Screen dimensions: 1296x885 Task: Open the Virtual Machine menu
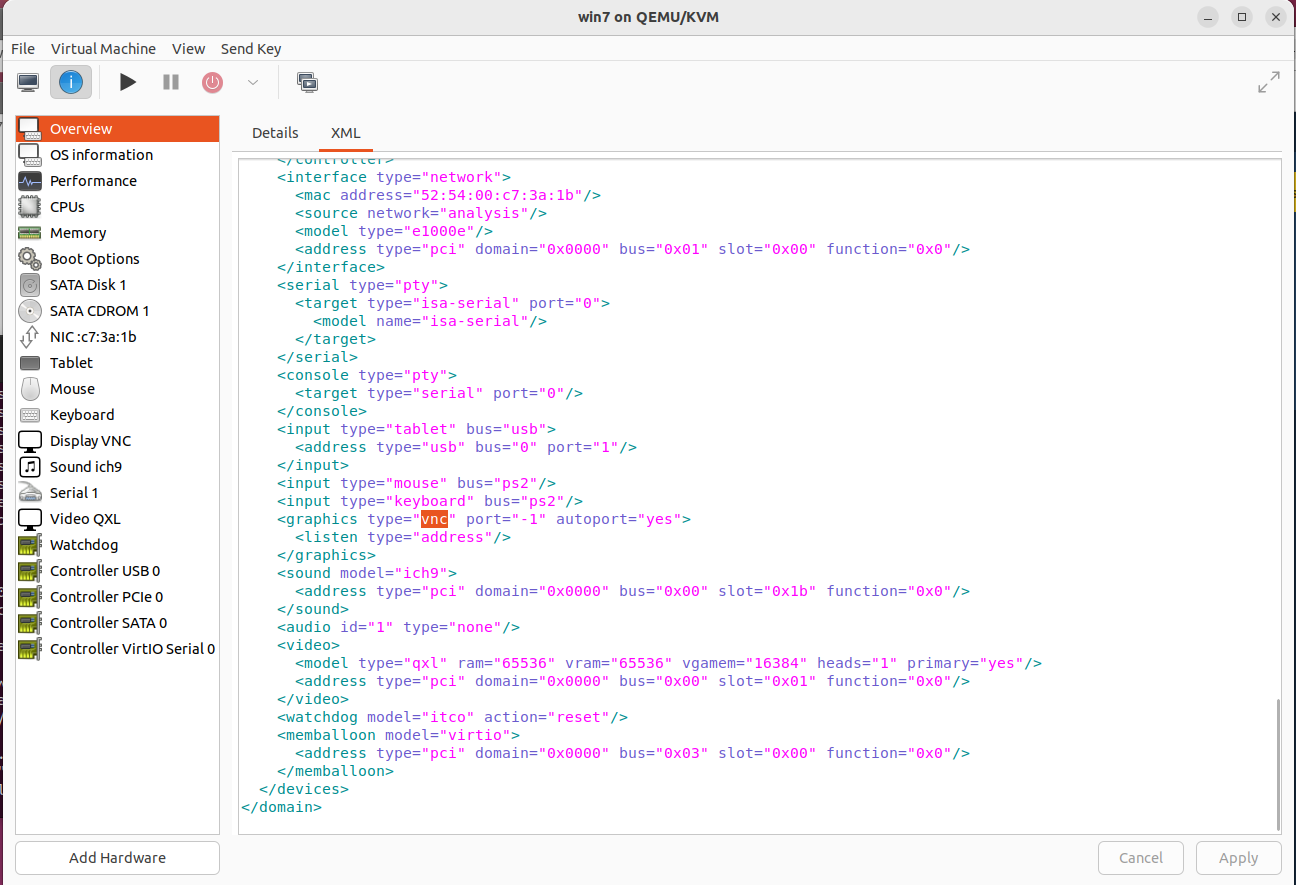[x=103, y=48]
